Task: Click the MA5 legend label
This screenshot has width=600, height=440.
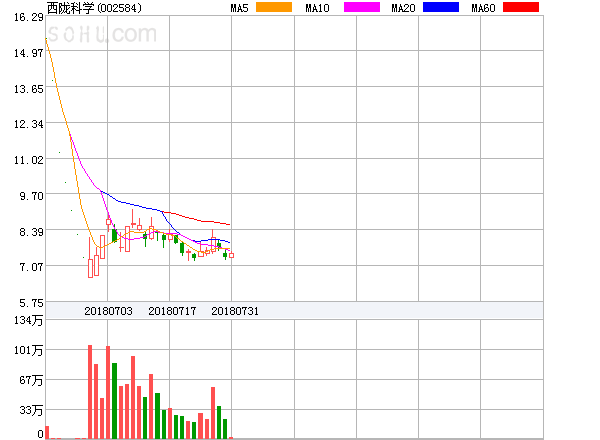Action: [239, 8]
